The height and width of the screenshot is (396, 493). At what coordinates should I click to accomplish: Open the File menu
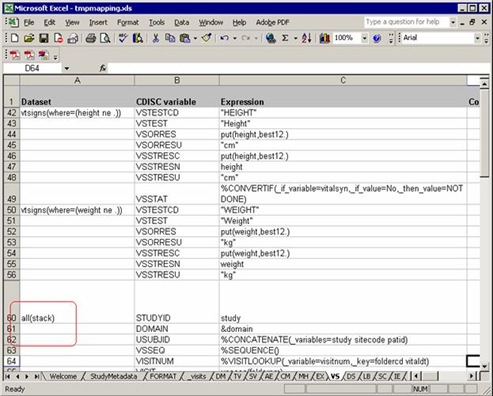coord(29,22)
